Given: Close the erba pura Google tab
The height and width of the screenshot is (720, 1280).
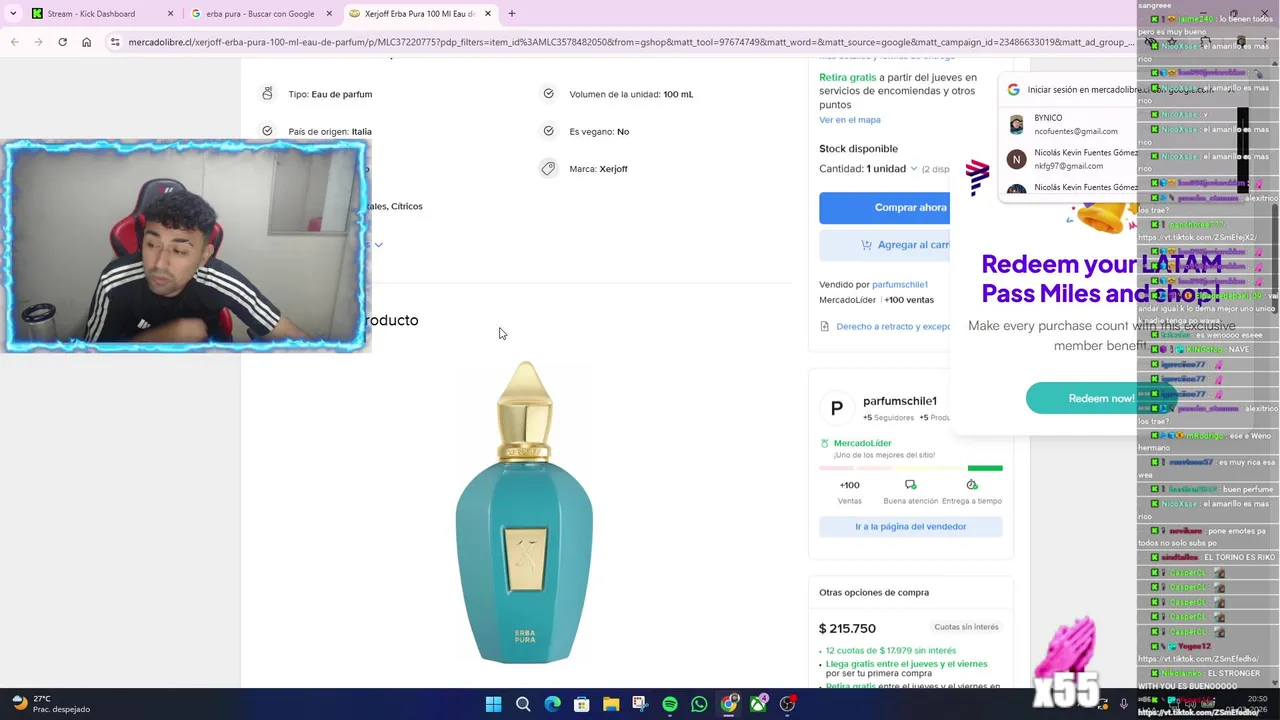Looking at the screenshot, I should [x=329, y=14].
